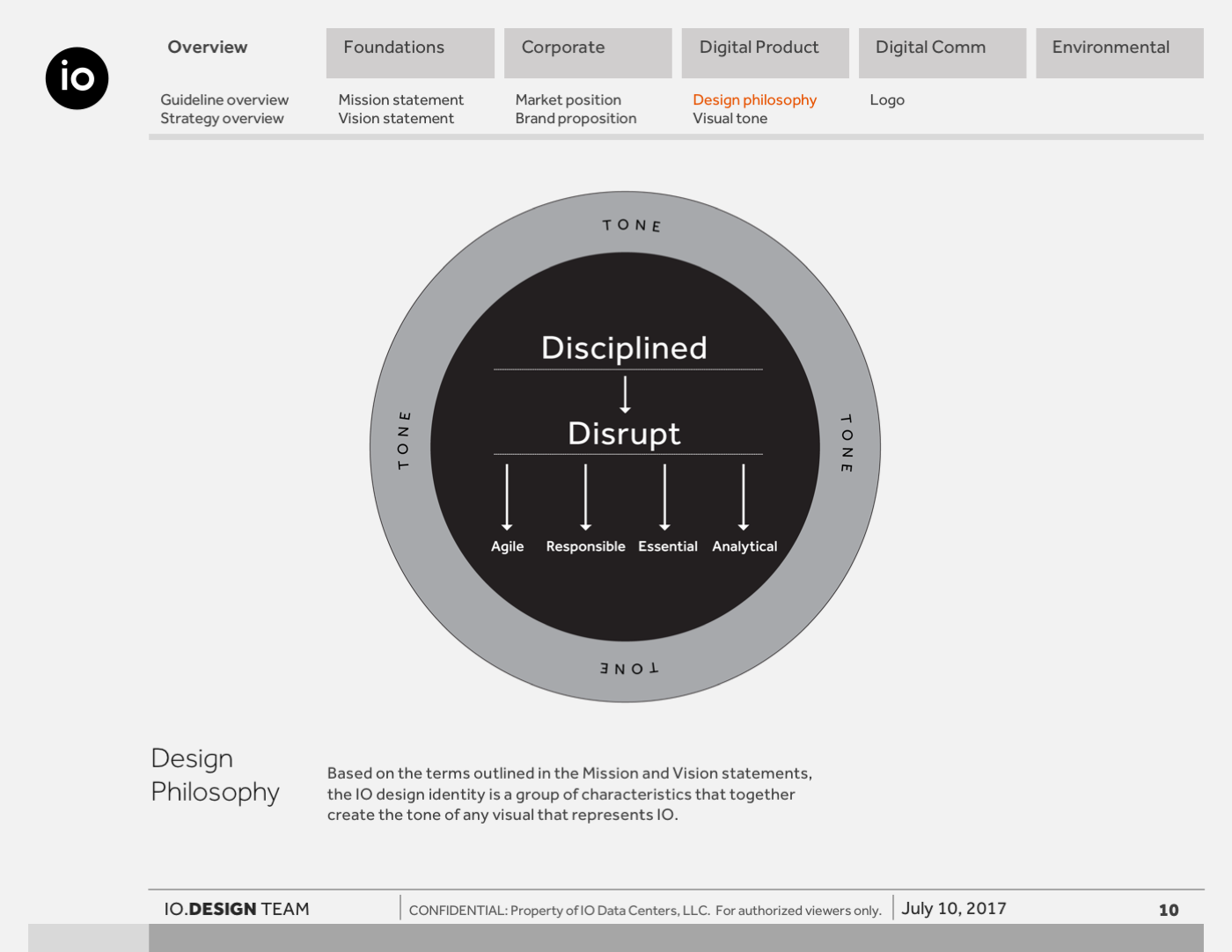This screenshot has width=1232, height=952.
Task: Click the Responsible label
Action: click(x=585, y=546)
